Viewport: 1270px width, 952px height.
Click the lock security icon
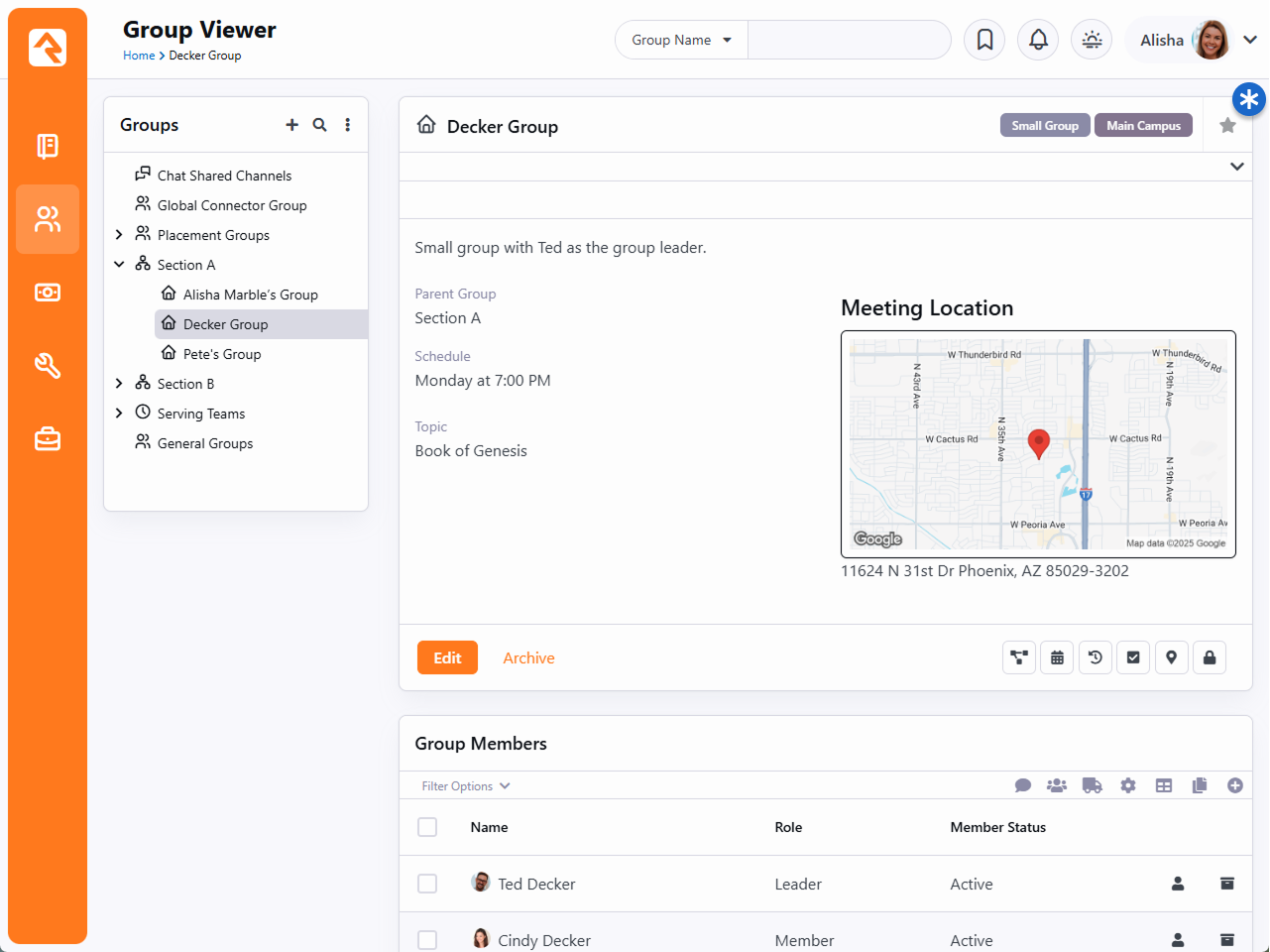click(x=1210, y=657)
